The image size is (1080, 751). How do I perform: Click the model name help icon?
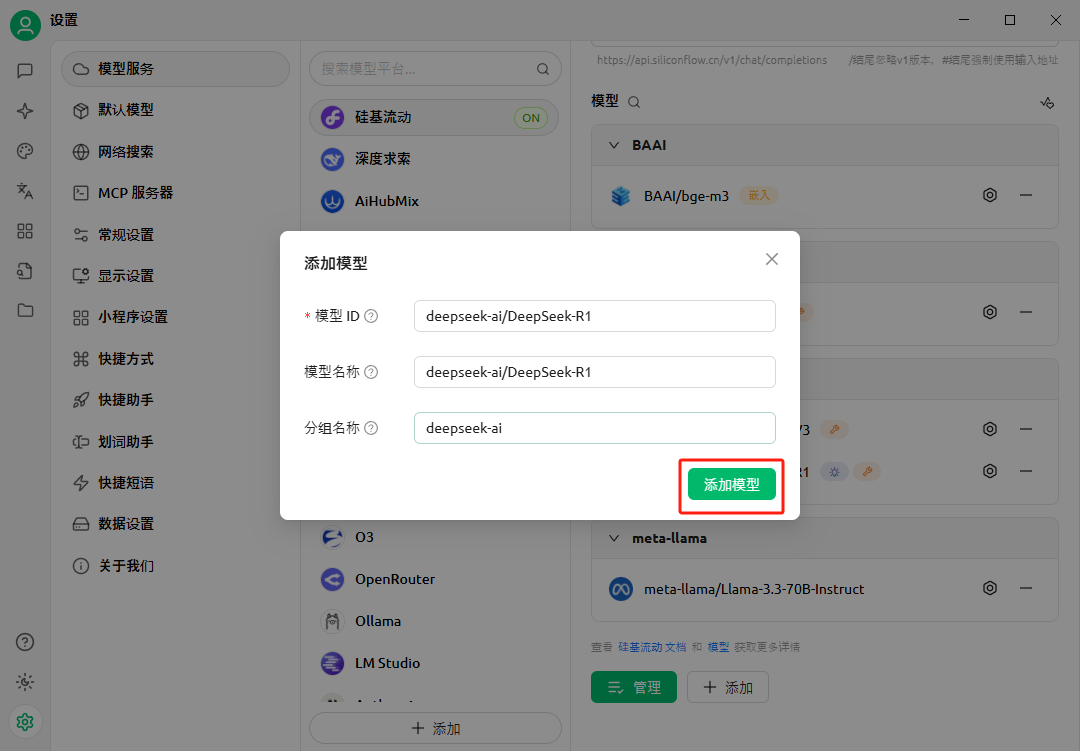click(x=371, y=372)
